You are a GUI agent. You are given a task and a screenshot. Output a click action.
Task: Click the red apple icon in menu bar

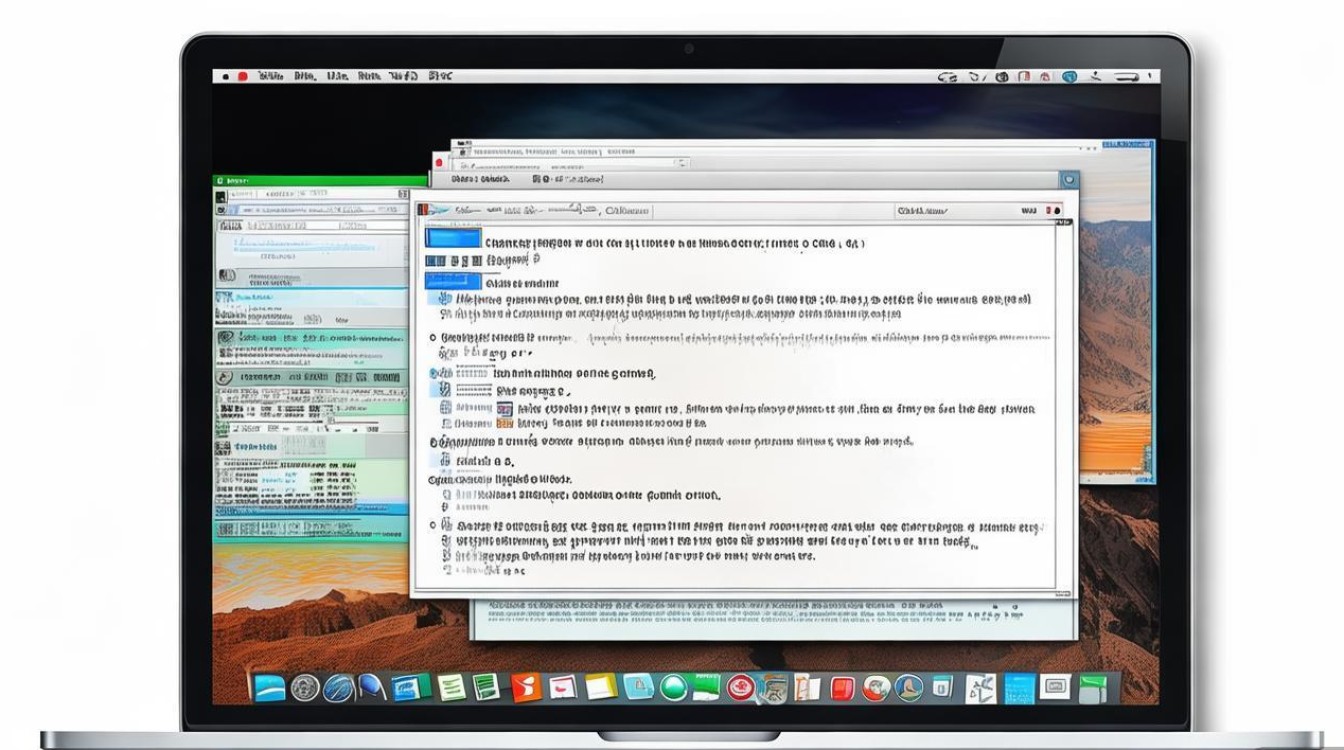242,76
